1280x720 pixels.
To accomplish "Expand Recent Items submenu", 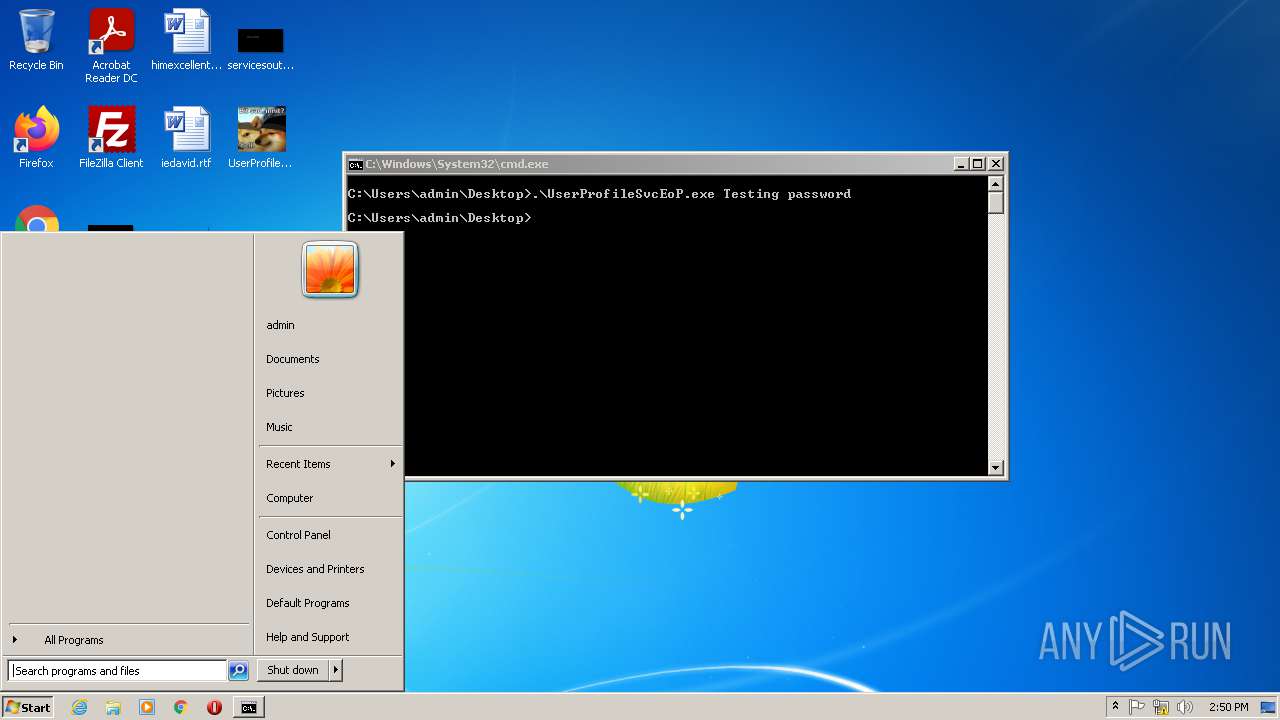I will coord(330,464).
